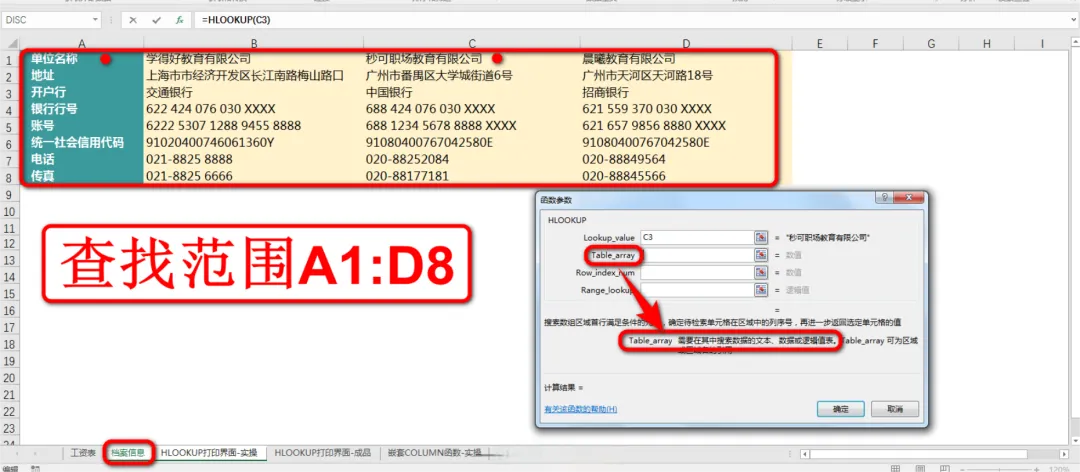Cancel formula entry with the X icon
The height and width of the screenshot is (472, 1080).
(x=133, y=20)
